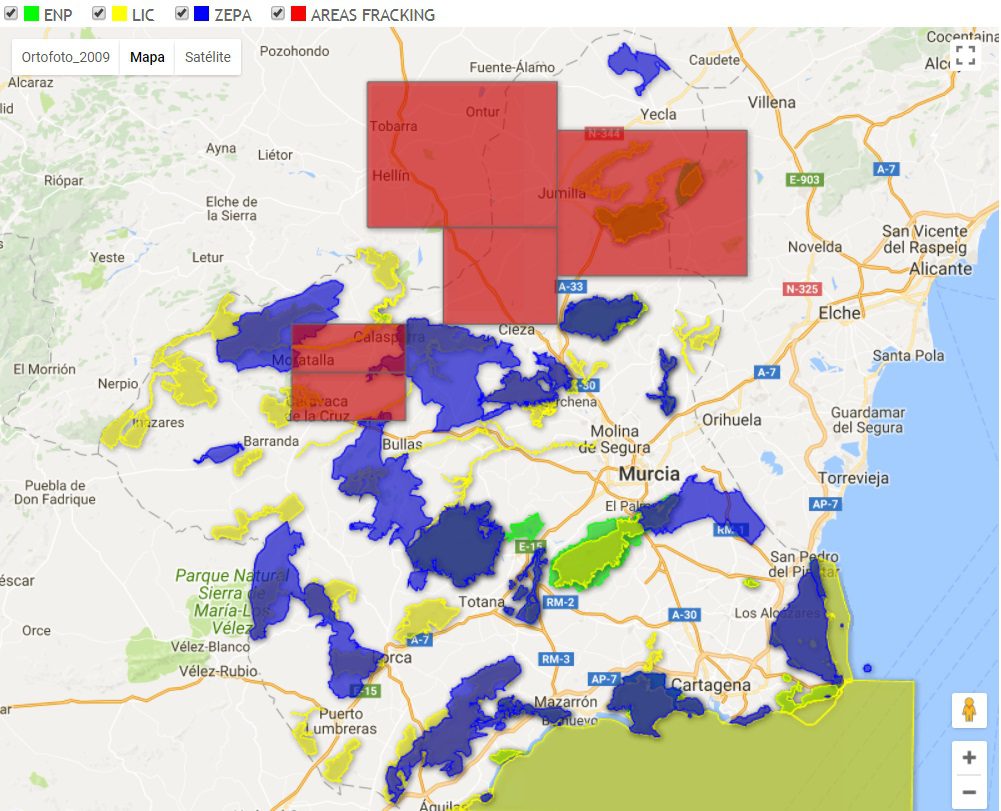The height and width of the screenshot is (811, 1001).
Task: Click the Street View pegman icon
Action: point(968,710)
